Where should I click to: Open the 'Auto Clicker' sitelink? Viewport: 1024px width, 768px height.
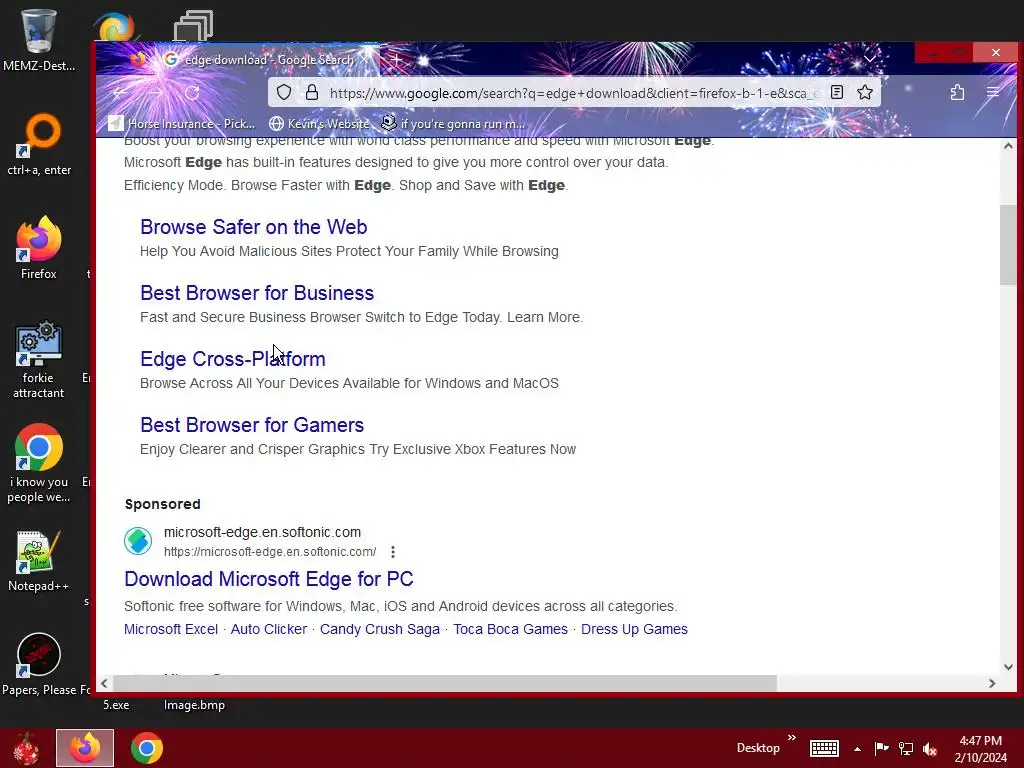coord(268,629)
